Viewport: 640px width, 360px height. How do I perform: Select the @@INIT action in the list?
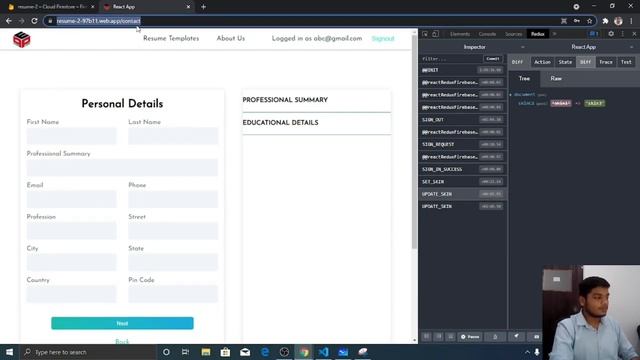[462, 70]
